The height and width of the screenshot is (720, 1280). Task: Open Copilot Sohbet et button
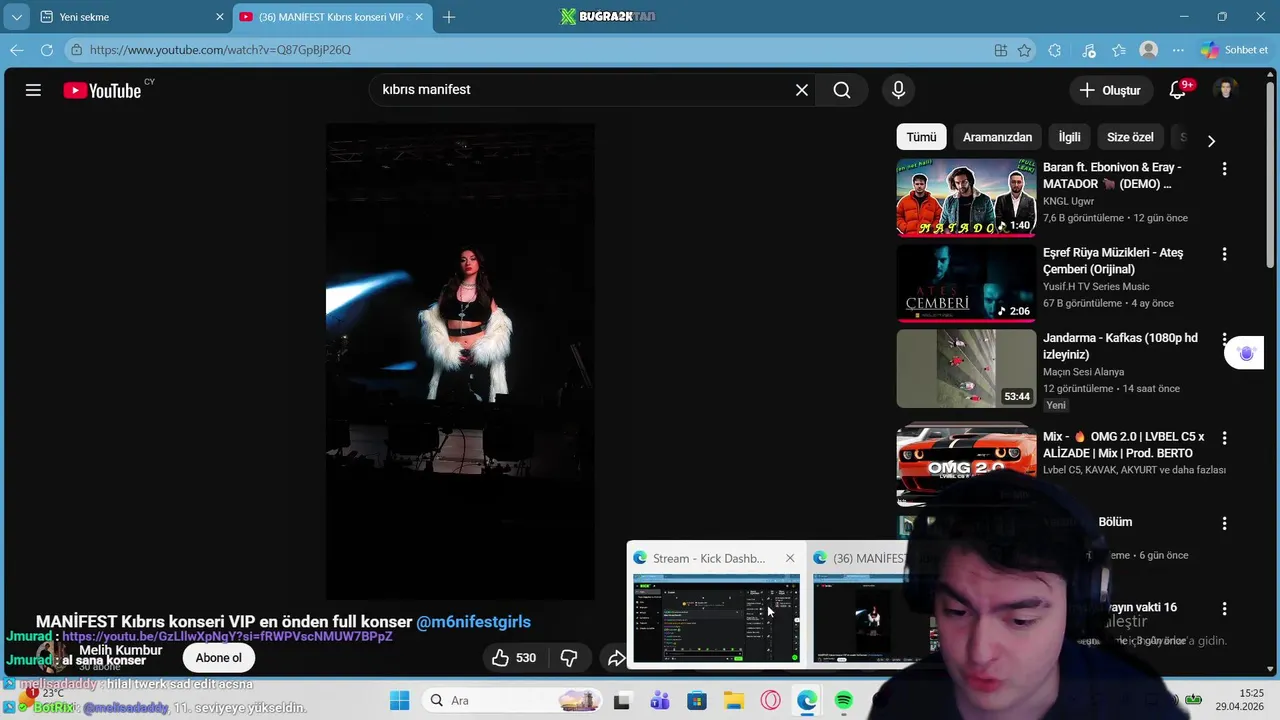click(1235, 50)
